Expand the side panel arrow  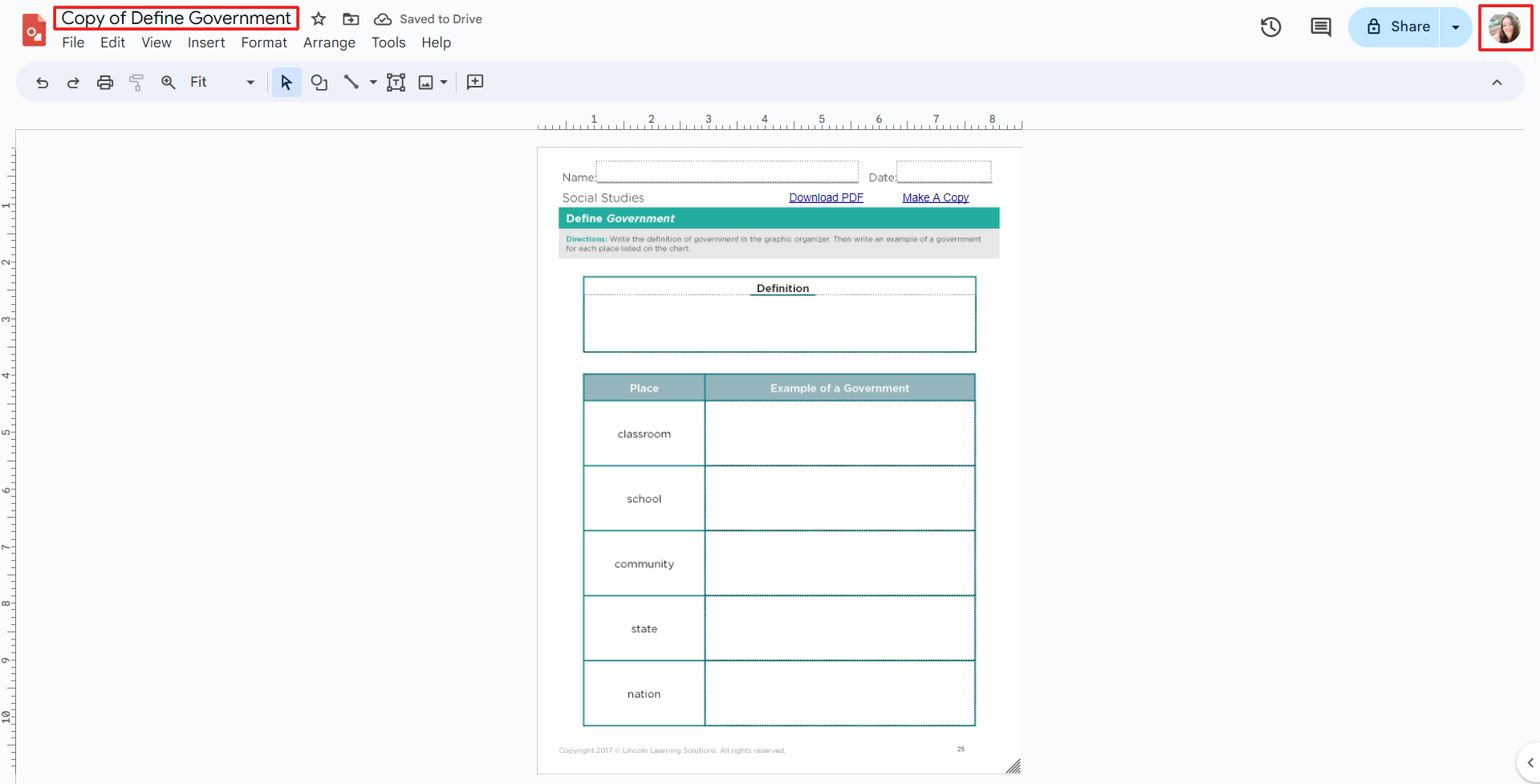(1530, 762)
